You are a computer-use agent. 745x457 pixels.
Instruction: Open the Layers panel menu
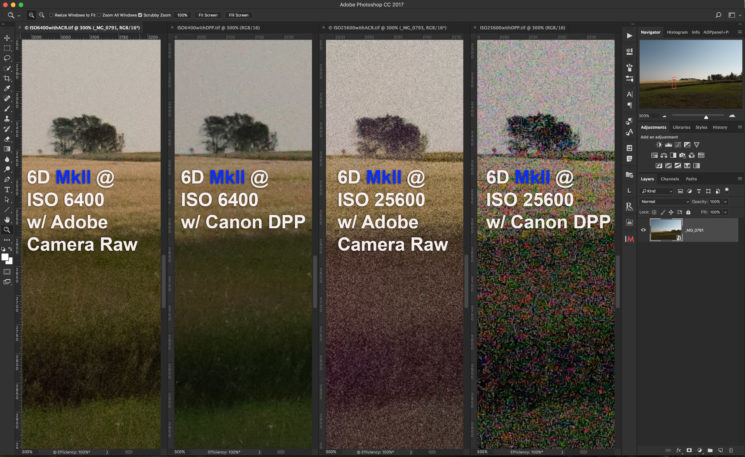point(740,179)
